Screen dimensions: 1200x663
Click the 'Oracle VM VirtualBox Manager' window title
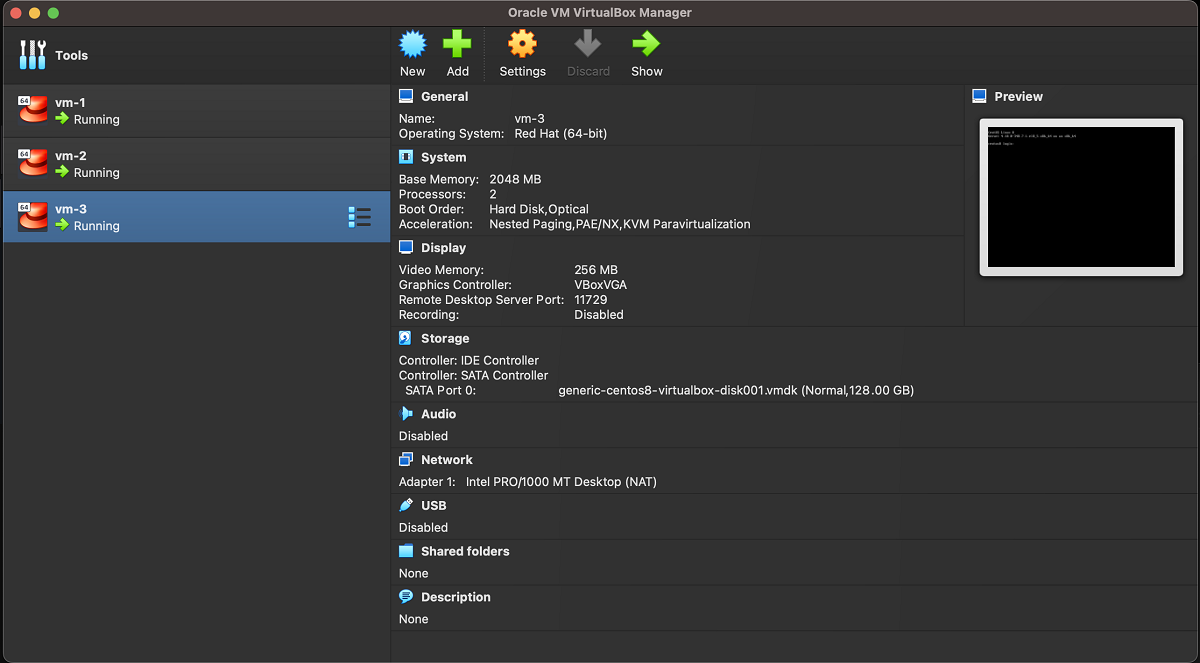(600, 13)
